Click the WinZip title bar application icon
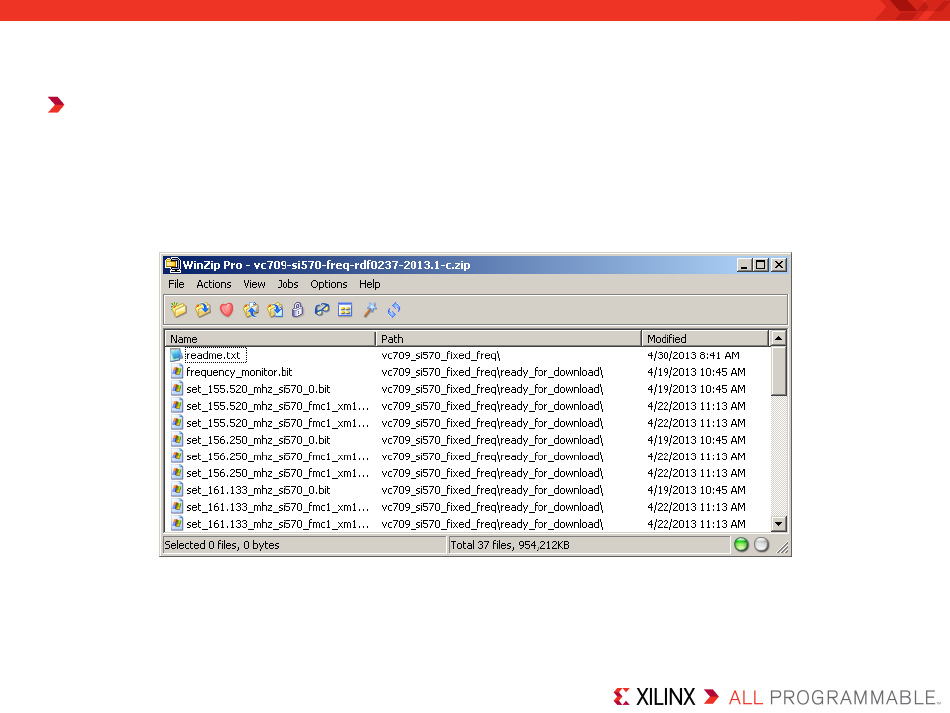This screenshot has height=713, width=950. 173,265
